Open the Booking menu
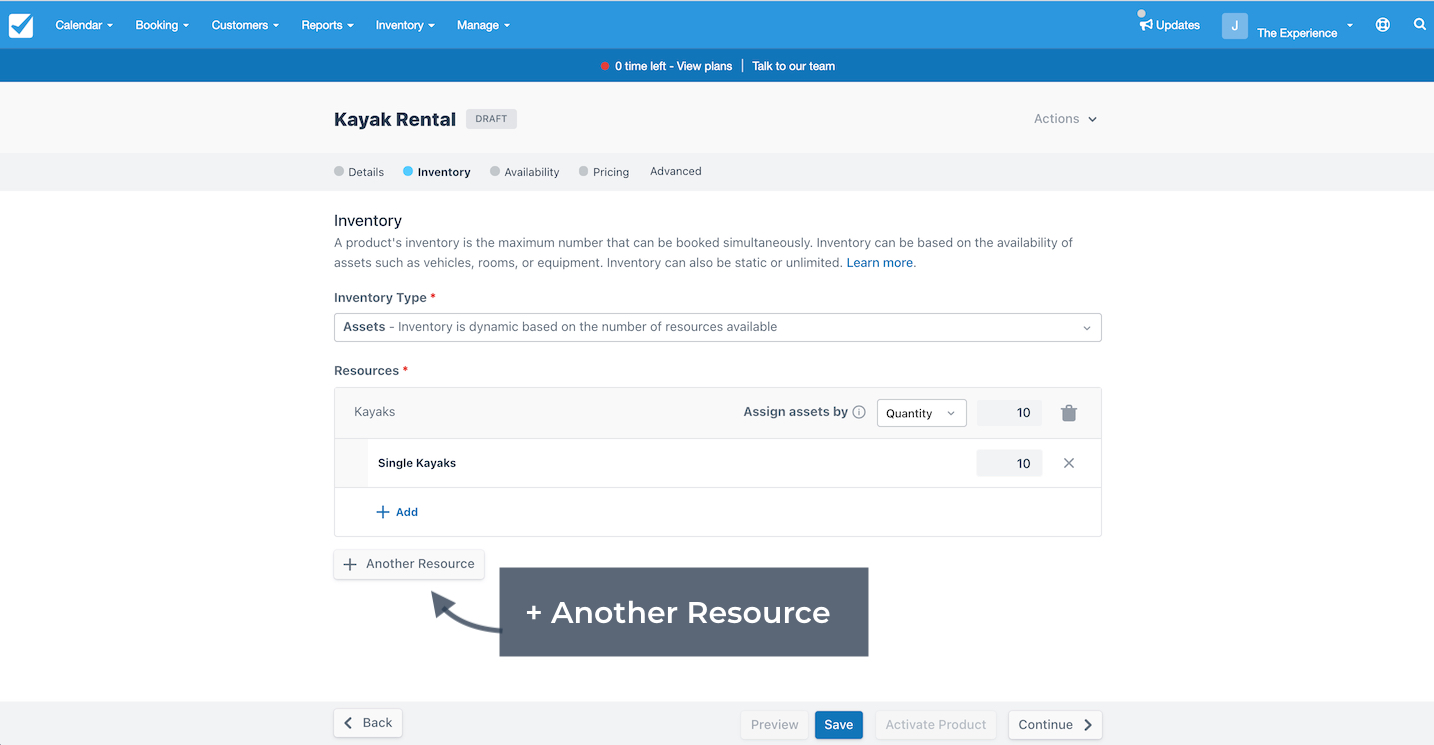The image size is (1434, 745). click(162, 25)
